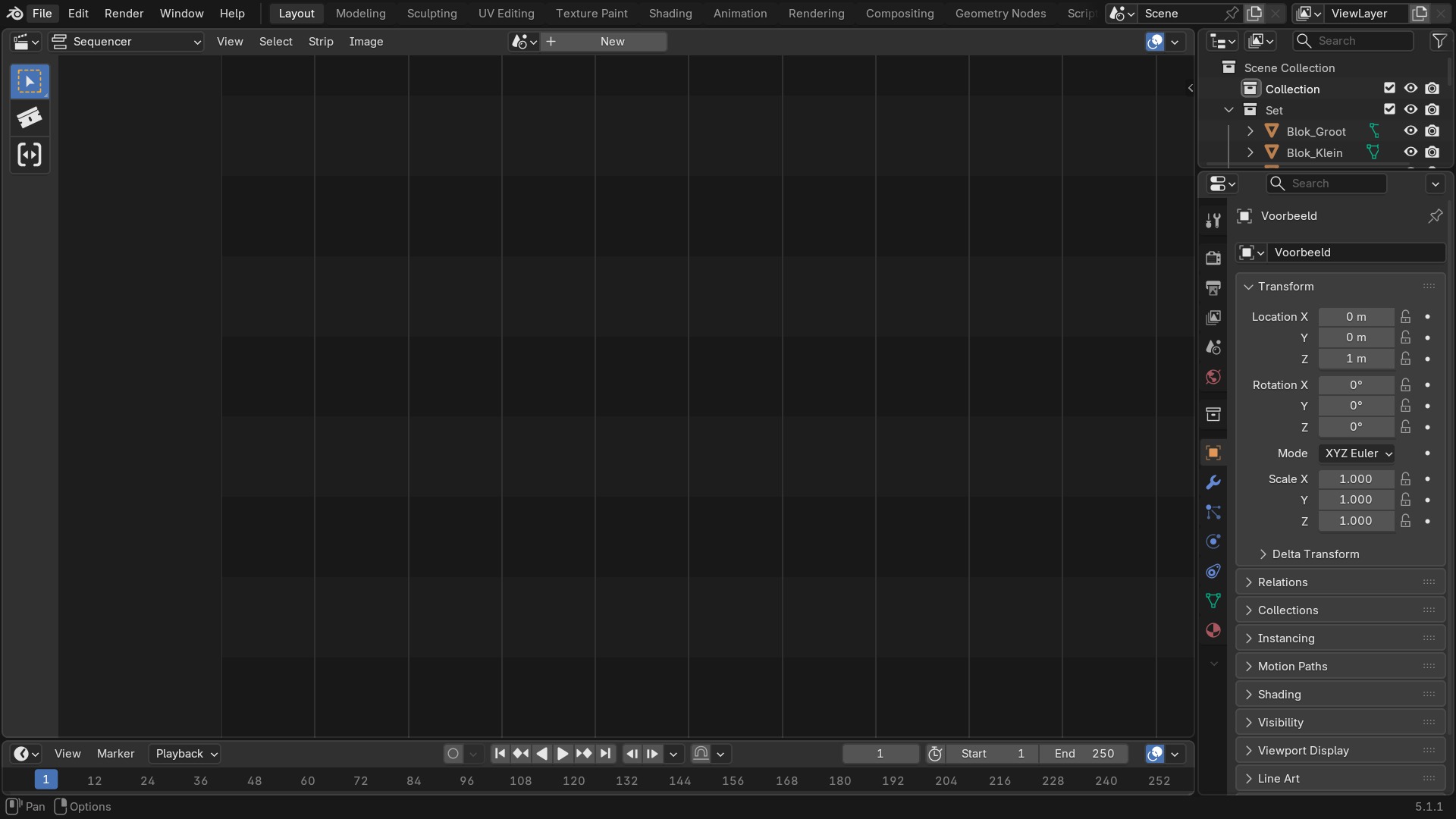
Task: Expand the Blok_Groot tree item
Action: (x=1250, y=131)
